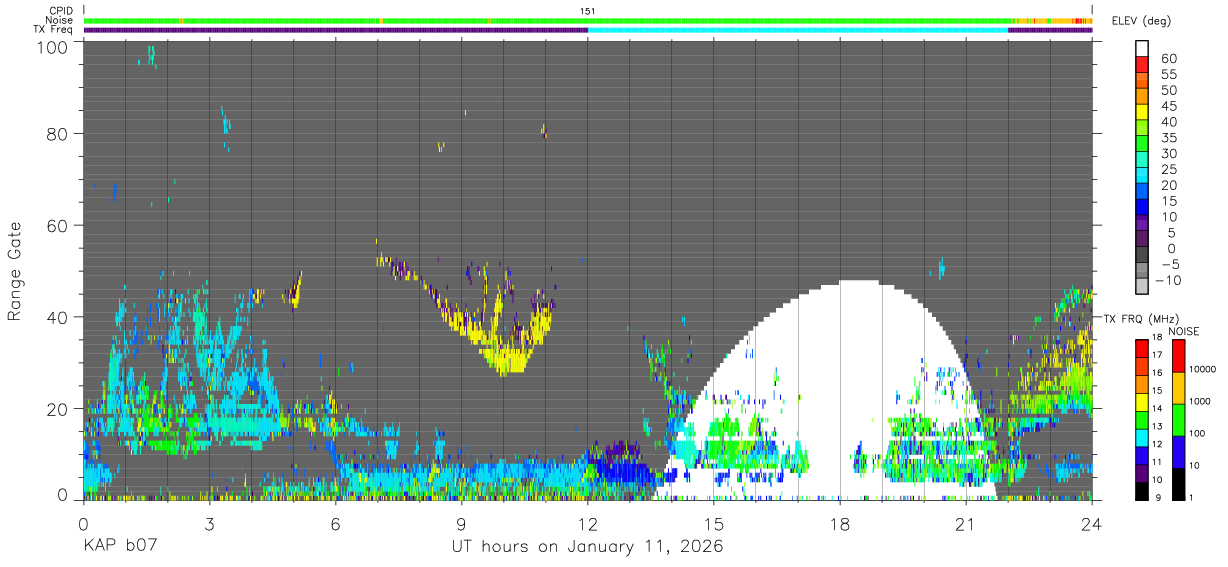Select the green segment of the NOISE colorbar

pos(1178,419)
